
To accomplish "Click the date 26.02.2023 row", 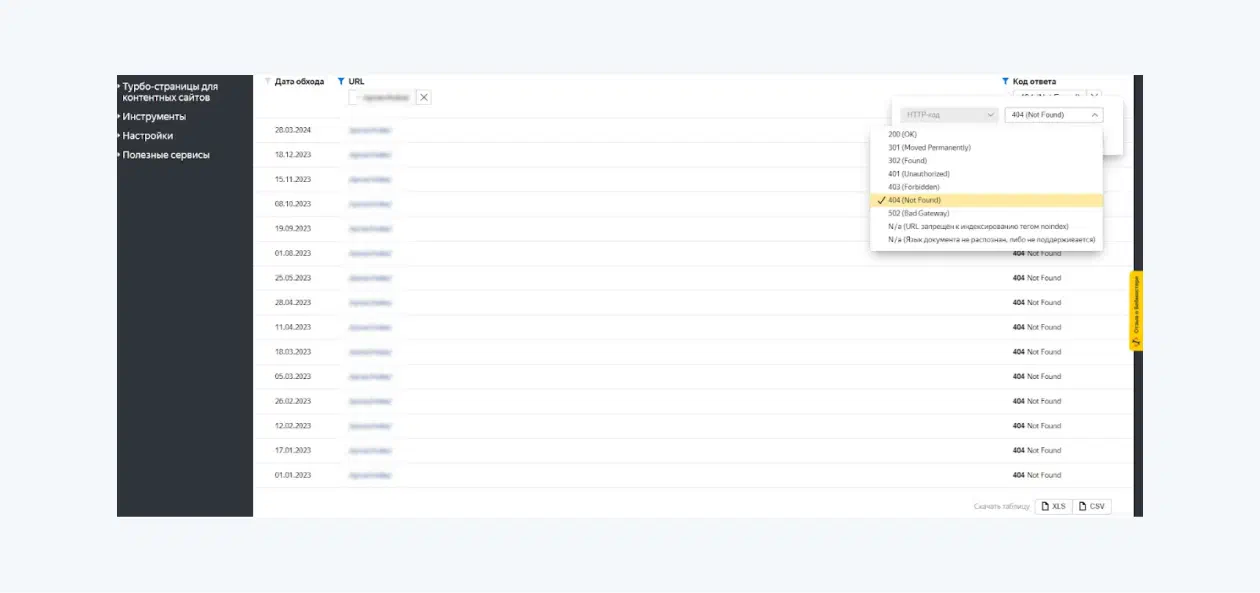I will 293,401.
